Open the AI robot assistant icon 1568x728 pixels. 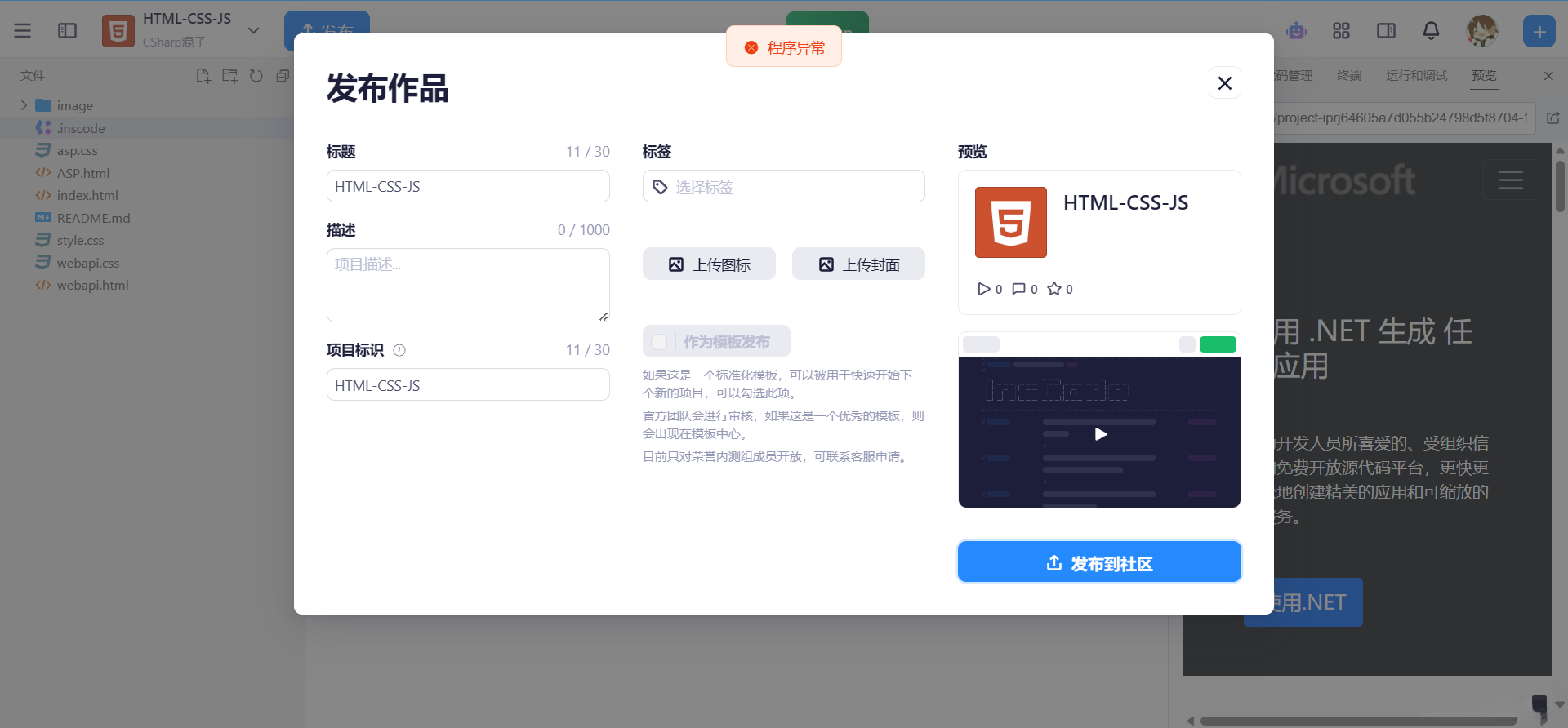tap(1297, 31)
